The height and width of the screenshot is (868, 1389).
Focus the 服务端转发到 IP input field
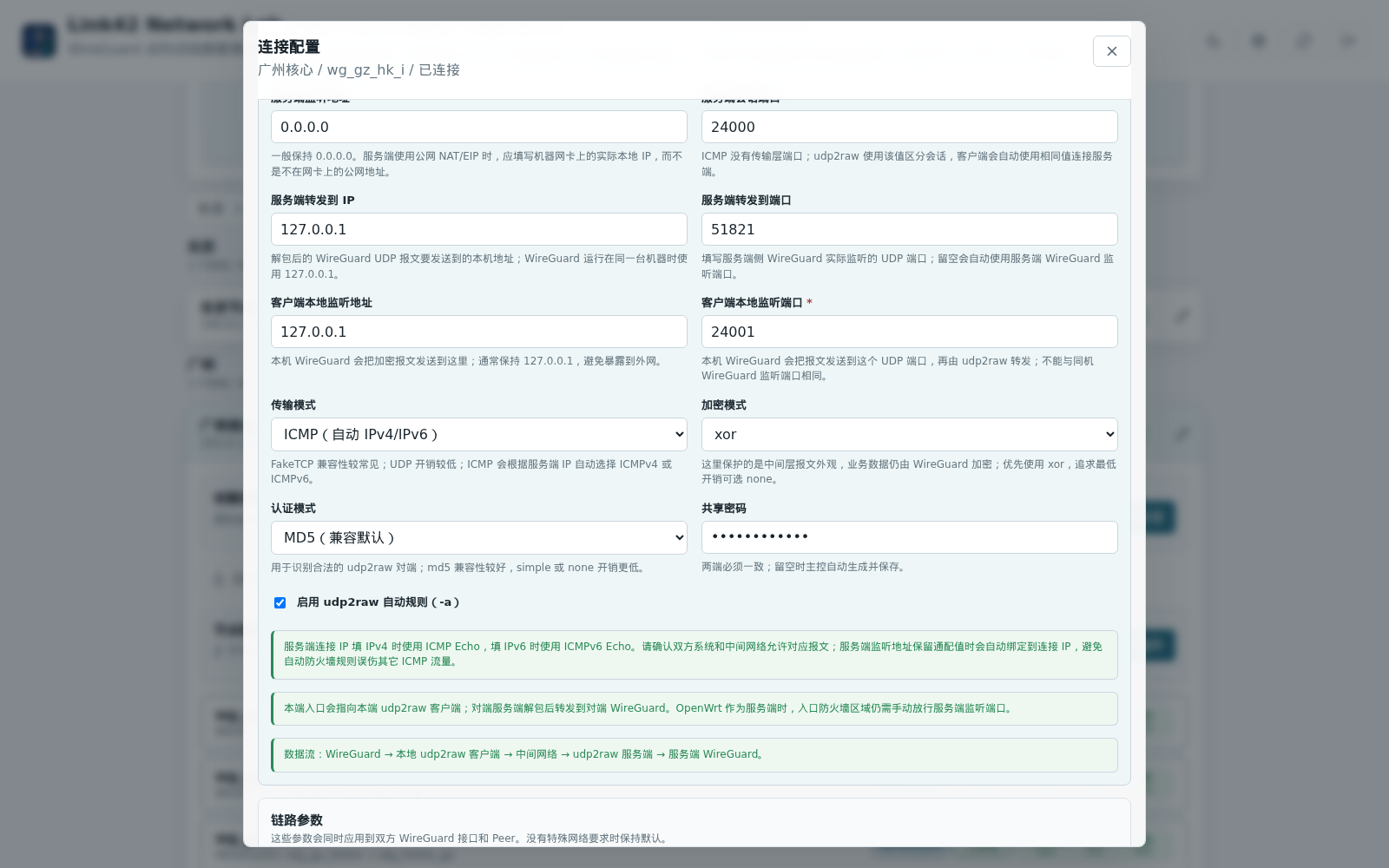coord(479,229)
